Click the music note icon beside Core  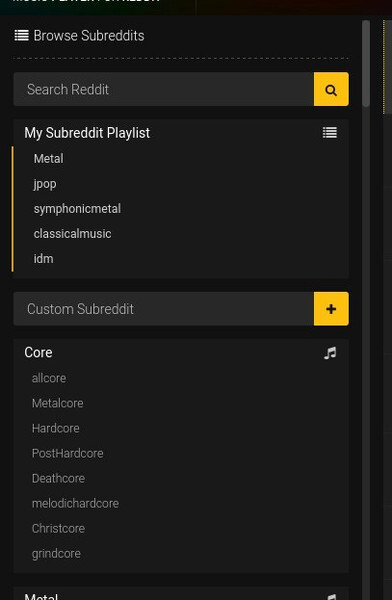tap(330, 353)
